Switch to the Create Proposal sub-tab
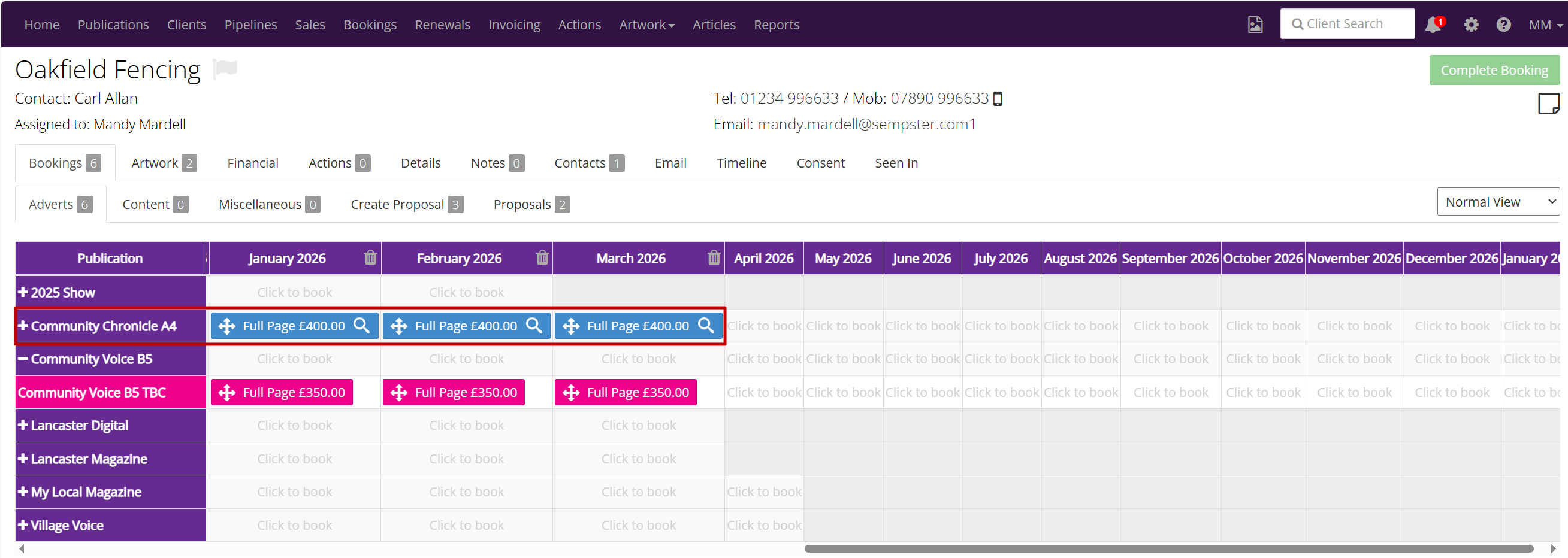Screen dimensions: 1568x558 point(407,204)
